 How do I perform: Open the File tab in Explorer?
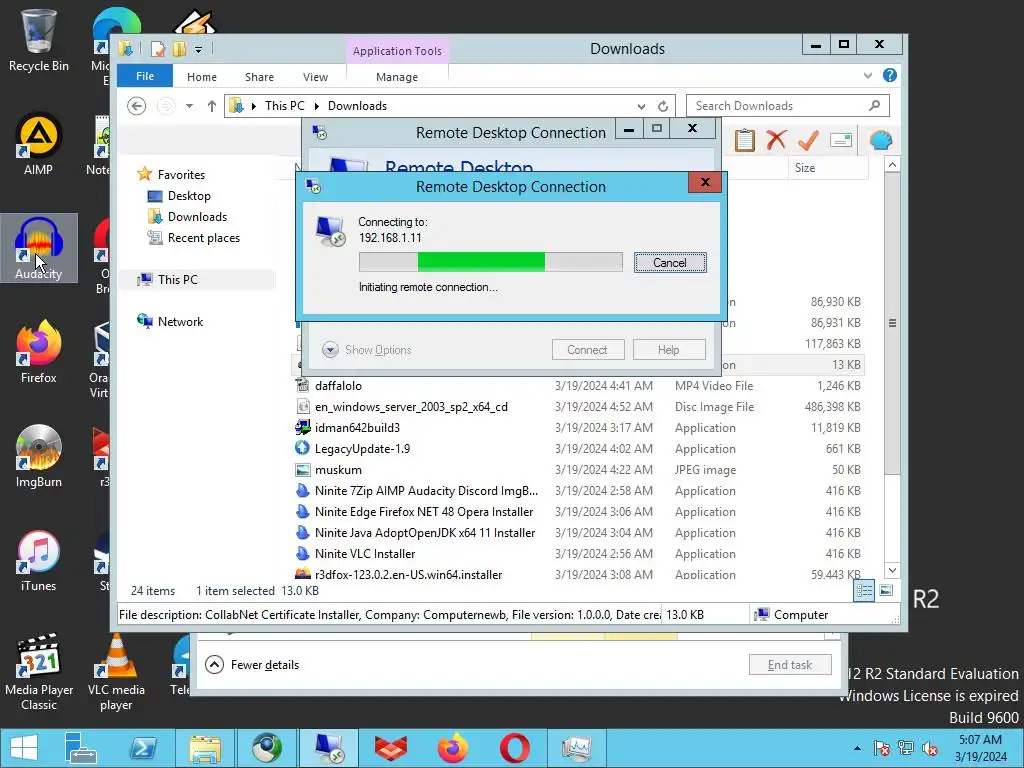tap(145, 76)
